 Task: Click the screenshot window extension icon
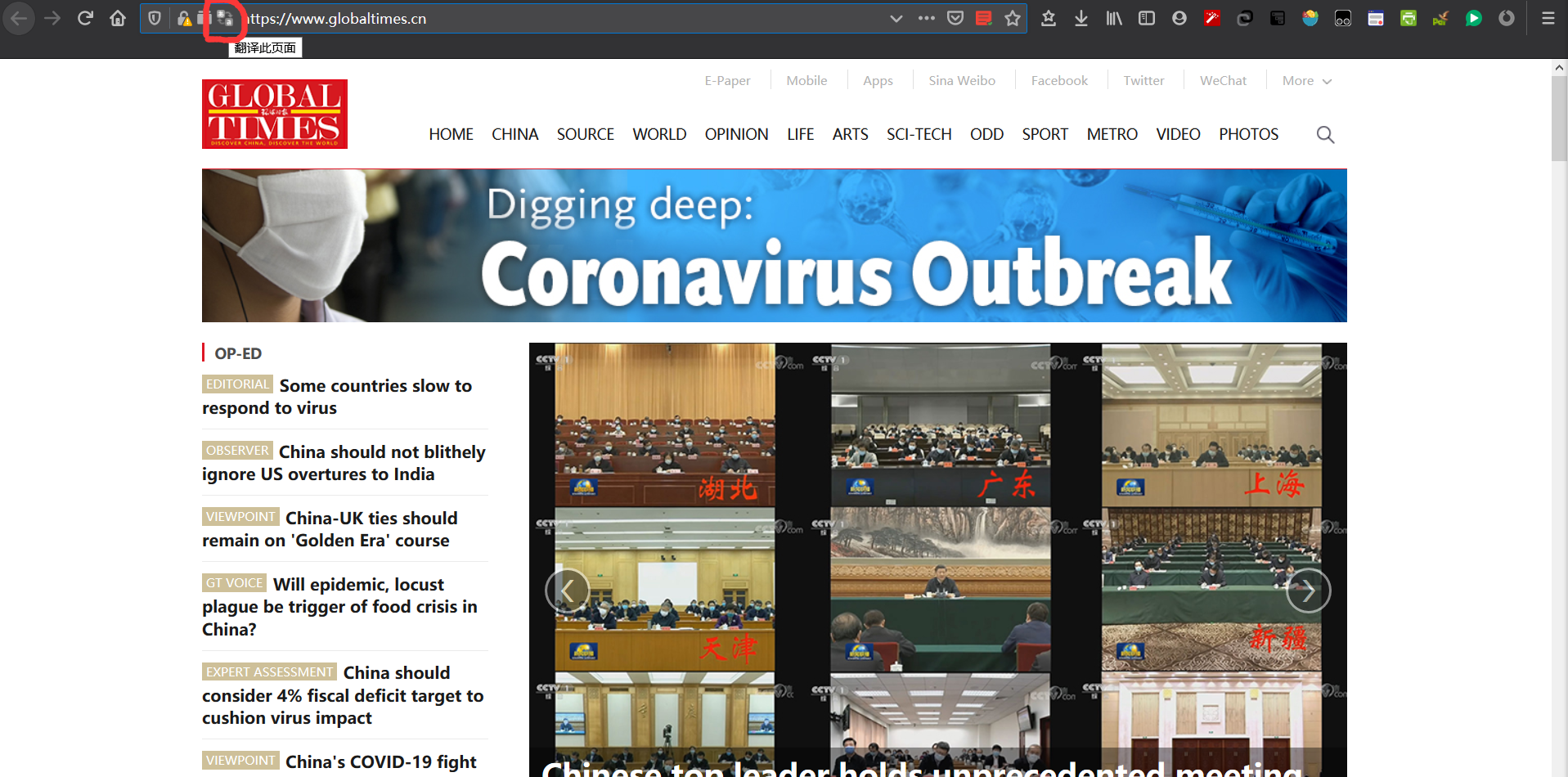[1376, 18]
